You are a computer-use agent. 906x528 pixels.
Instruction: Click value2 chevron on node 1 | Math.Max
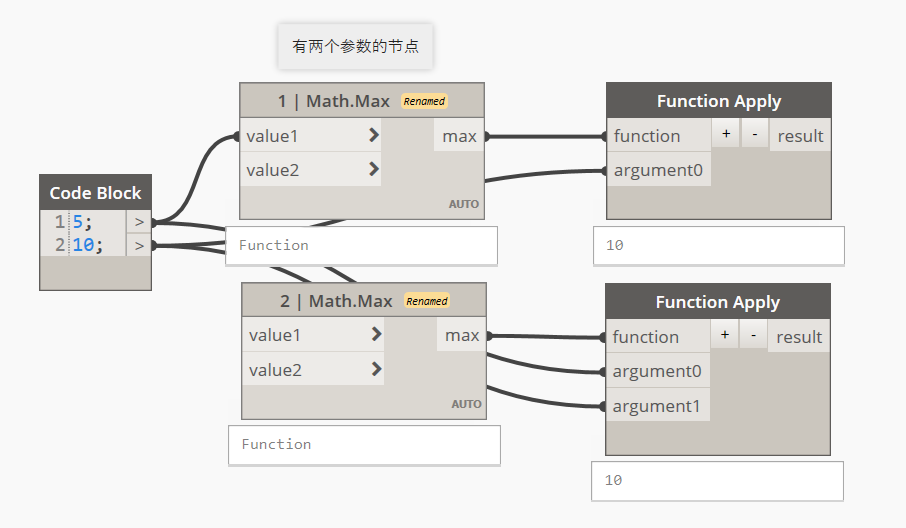(373, 169)
